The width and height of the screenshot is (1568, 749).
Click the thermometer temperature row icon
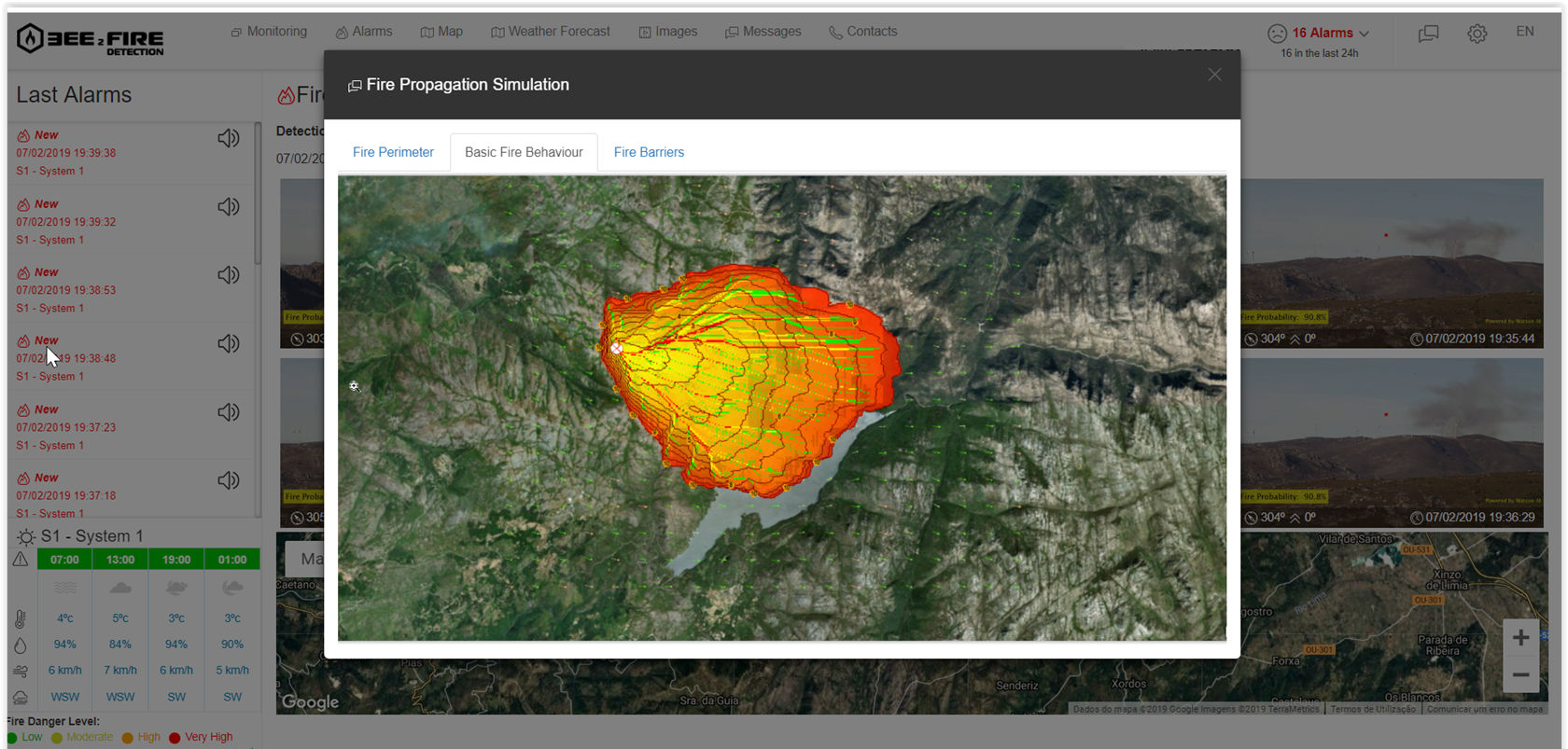[21, 618]
